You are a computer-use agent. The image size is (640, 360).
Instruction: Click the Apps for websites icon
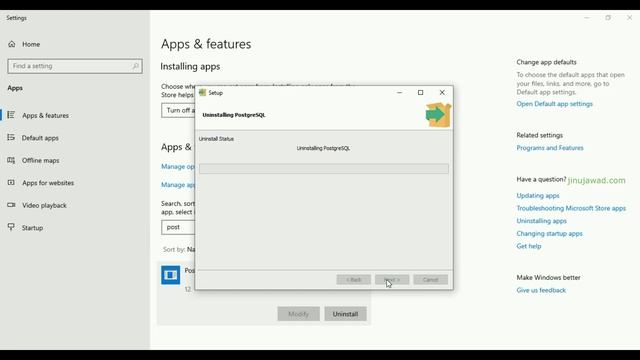[x=11, y=182]
